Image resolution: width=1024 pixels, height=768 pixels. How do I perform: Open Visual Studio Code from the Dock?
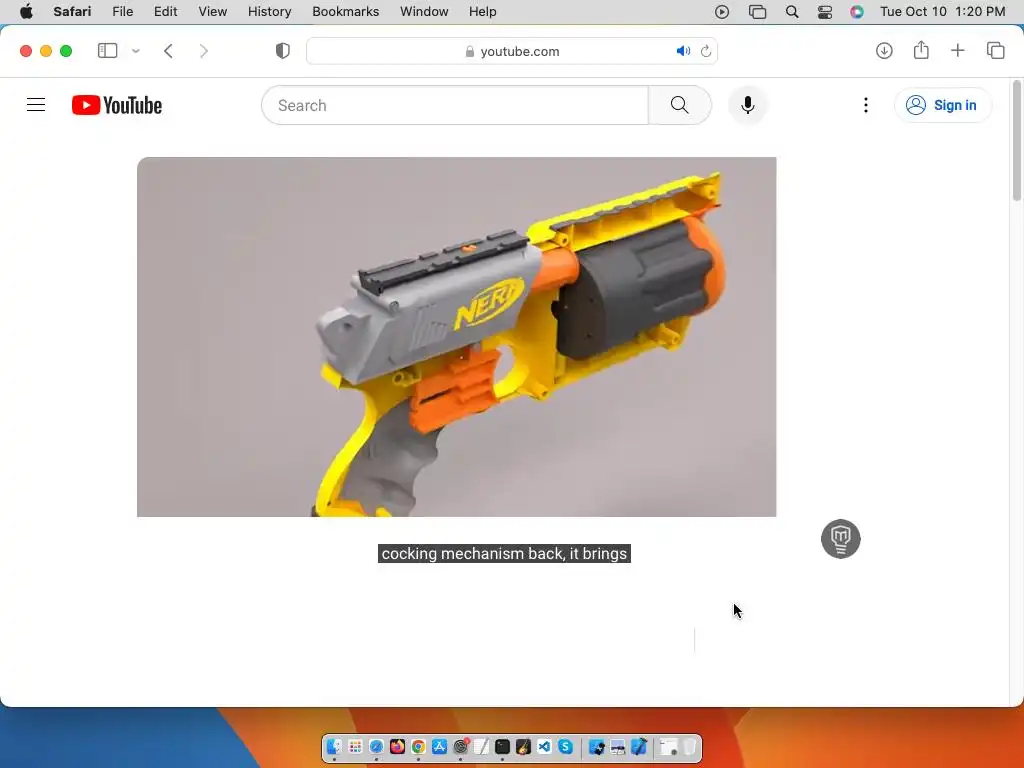coord(544,746)
